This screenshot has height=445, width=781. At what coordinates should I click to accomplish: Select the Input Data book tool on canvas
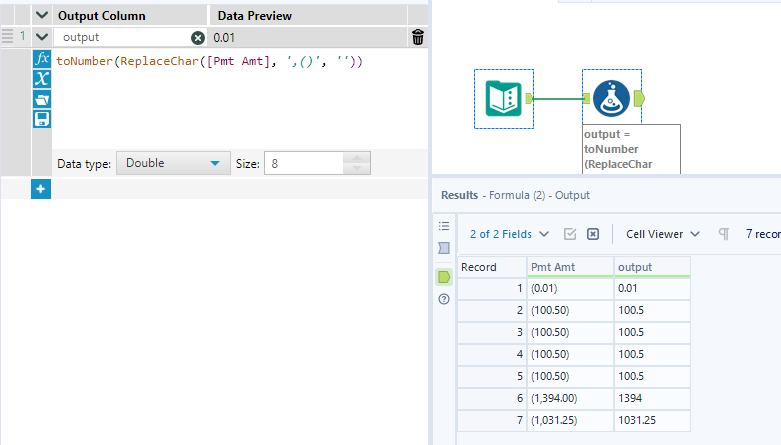[504, 98]
